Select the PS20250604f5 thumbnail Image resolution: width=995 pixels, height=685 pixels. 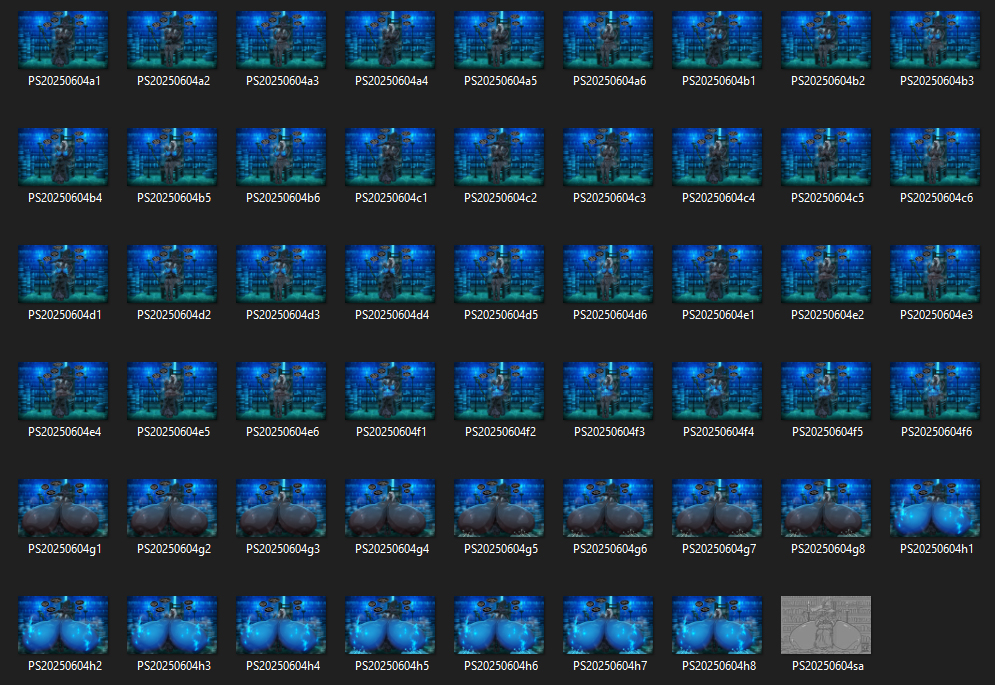[x=826, y=390]
